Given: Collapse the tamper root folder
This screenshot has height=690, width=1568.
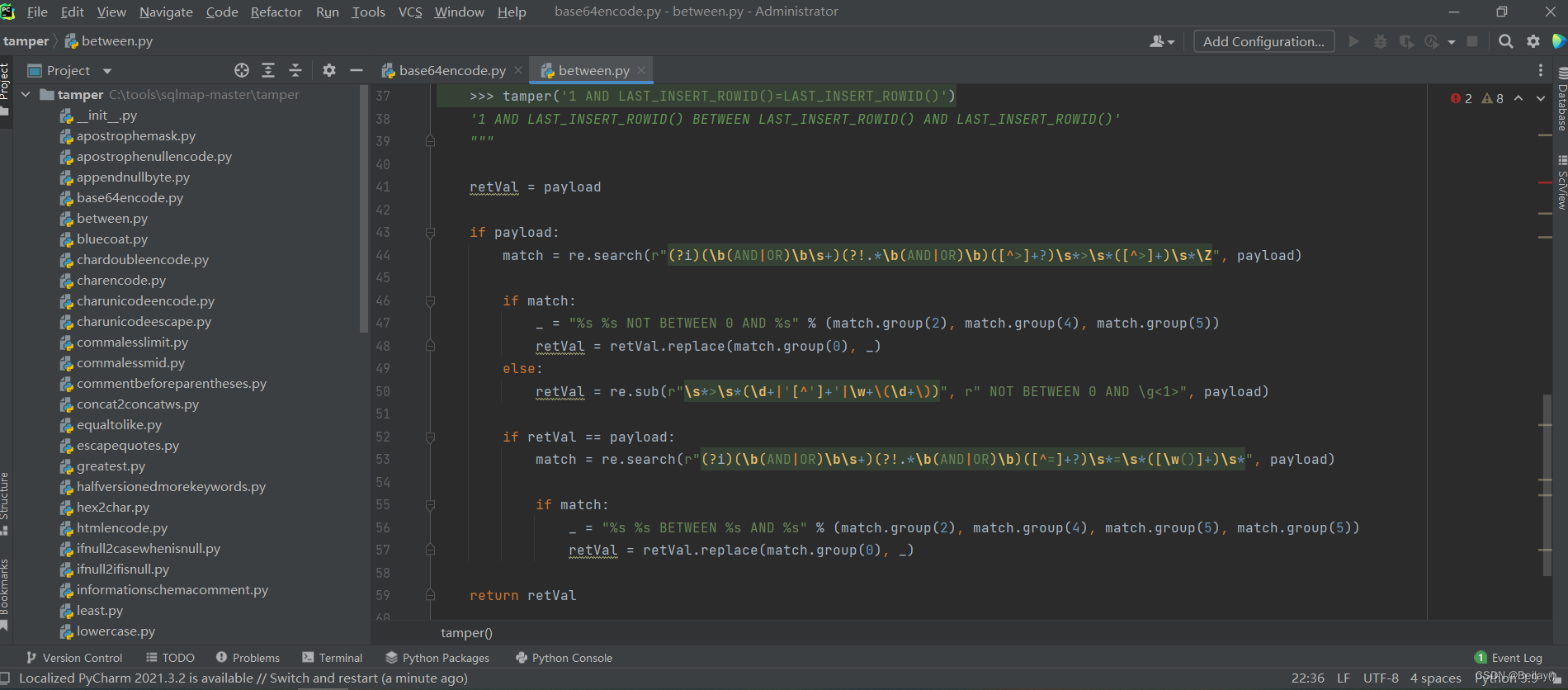Looking at the screenshot, I should point(26,95).
